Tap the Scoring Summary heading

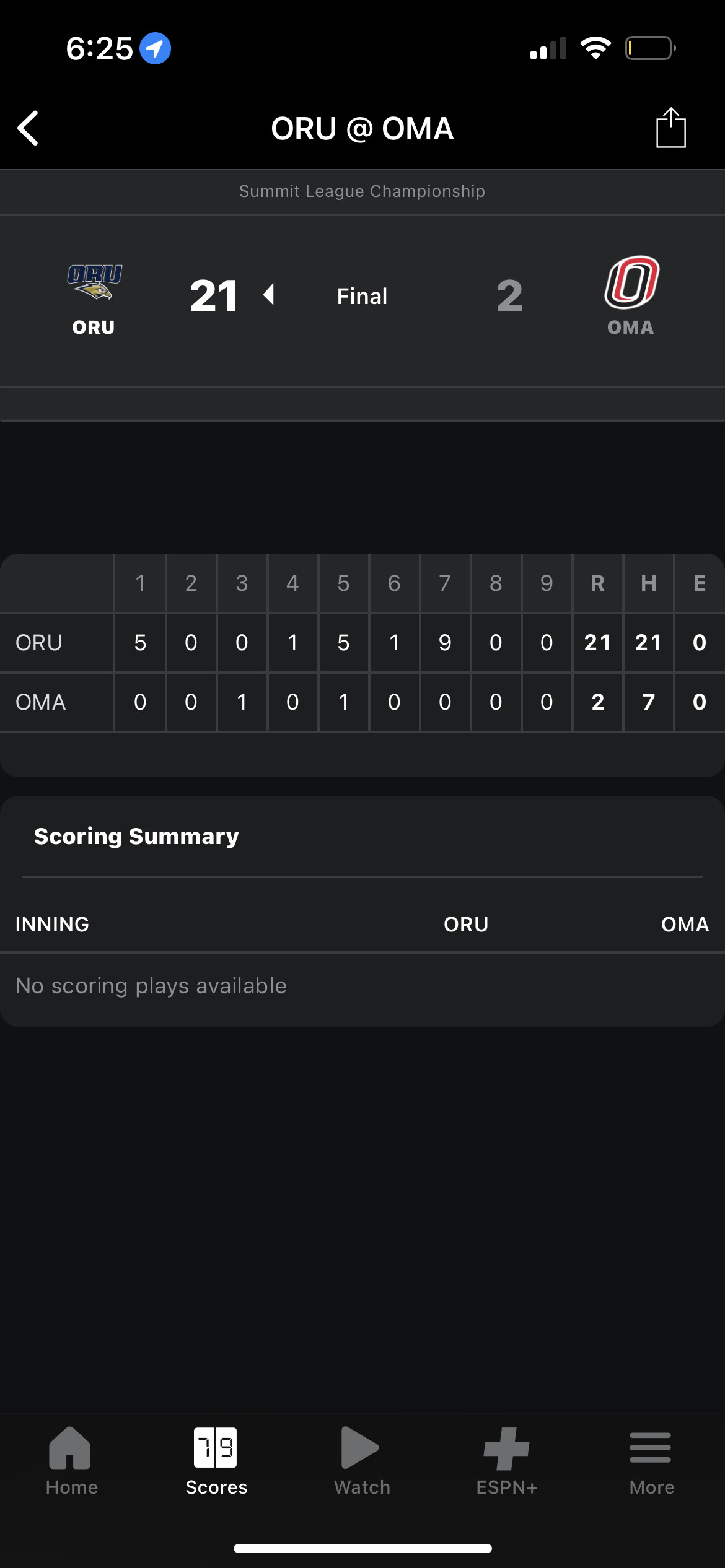coord(136,837)
